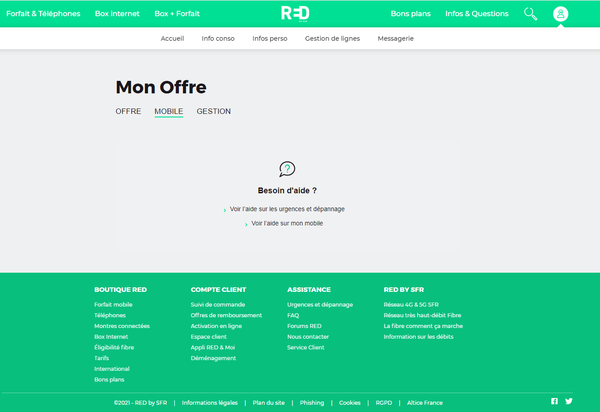Open Déménagement footer link
The width and height of the screenshot is (600, 412).
(213, 358)
